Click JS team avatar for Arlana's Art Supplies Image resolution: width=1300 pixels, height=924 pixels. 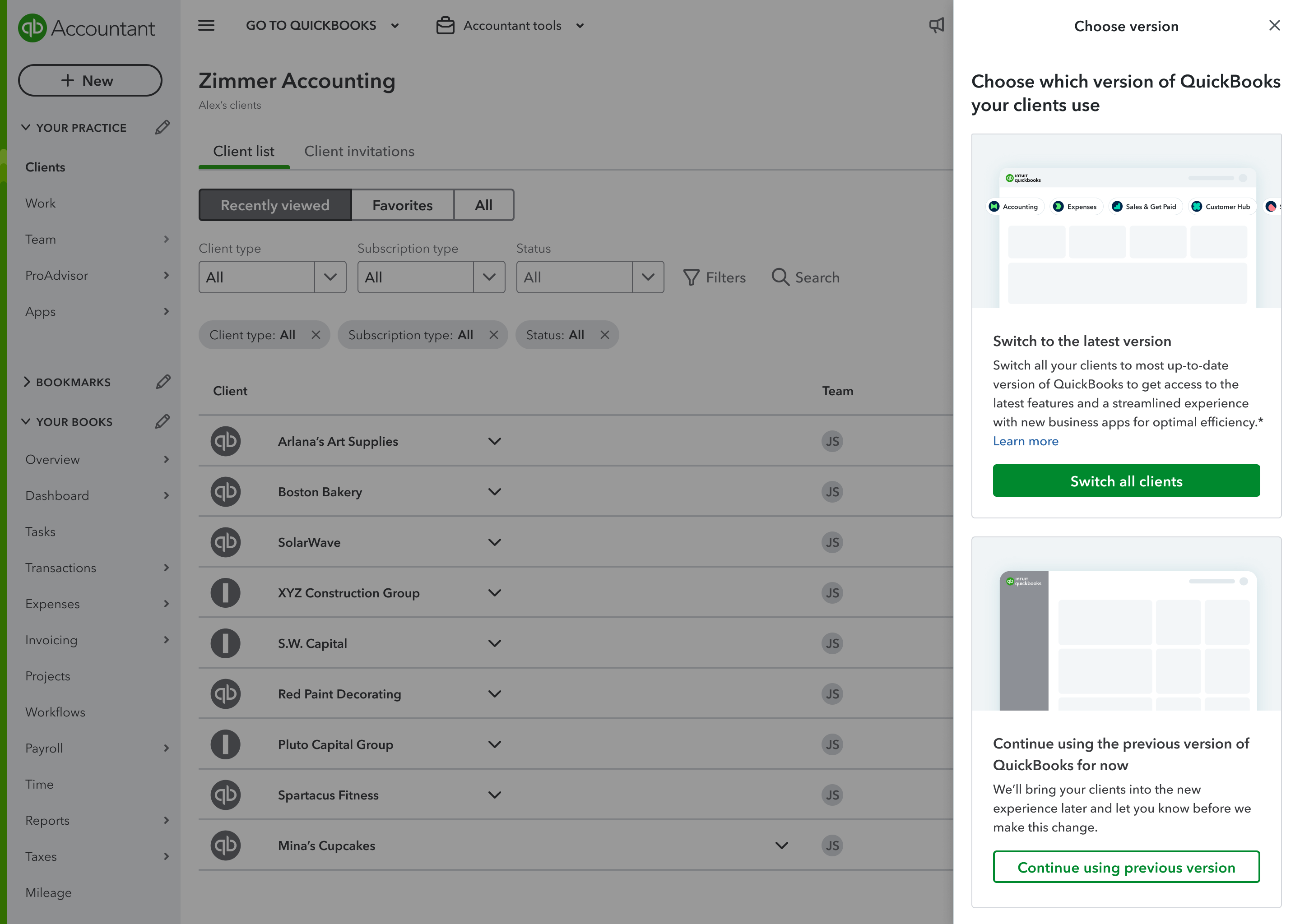(x=832, y=441)
